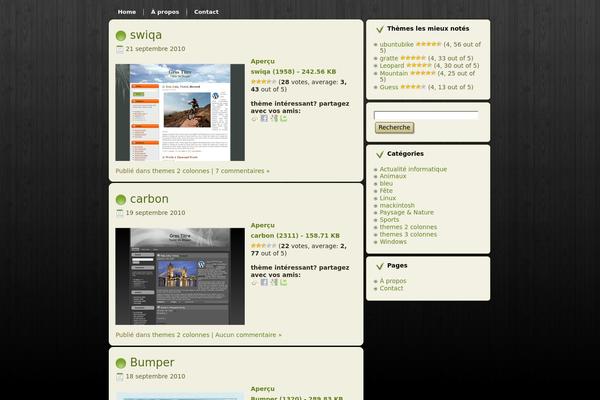
Task: Open Contact in top navigation
Action: click(x=206, y=12)
